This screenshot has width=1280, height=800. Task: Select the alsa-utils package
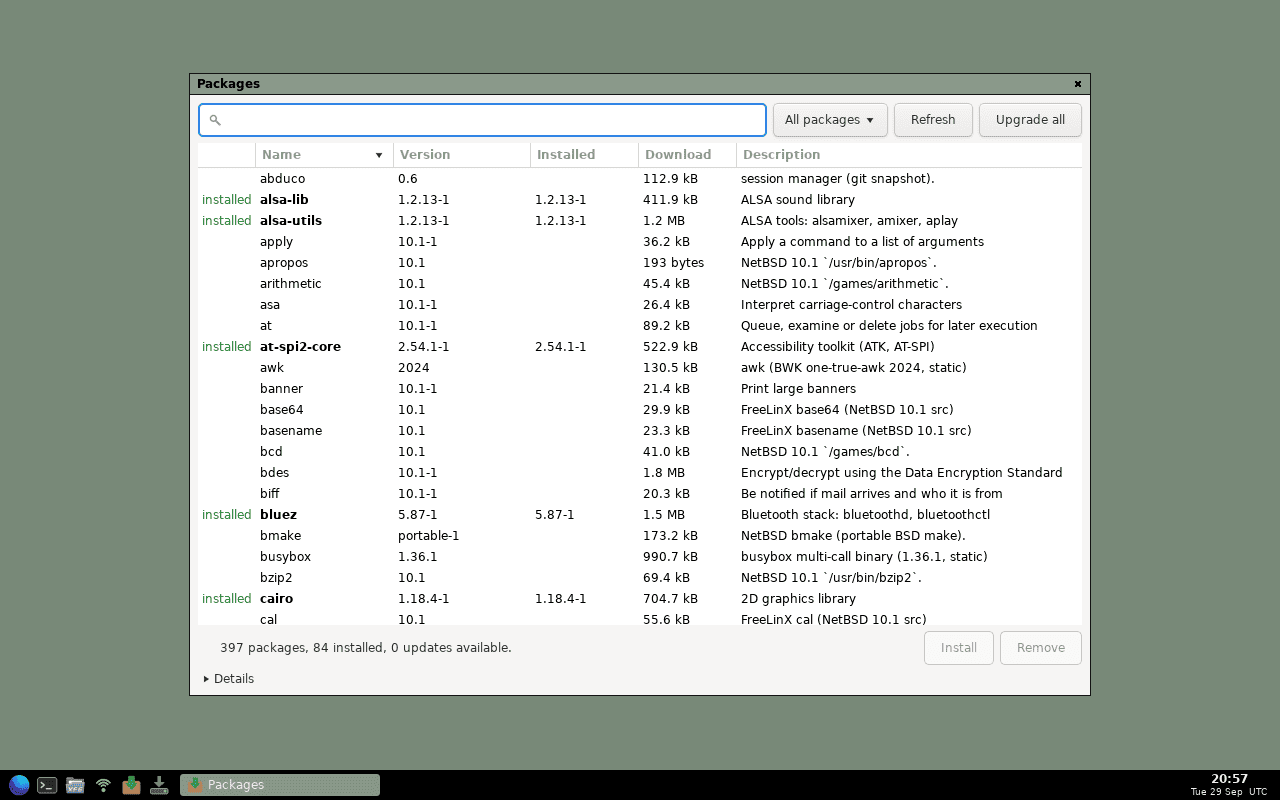click(x=640, y=221)
